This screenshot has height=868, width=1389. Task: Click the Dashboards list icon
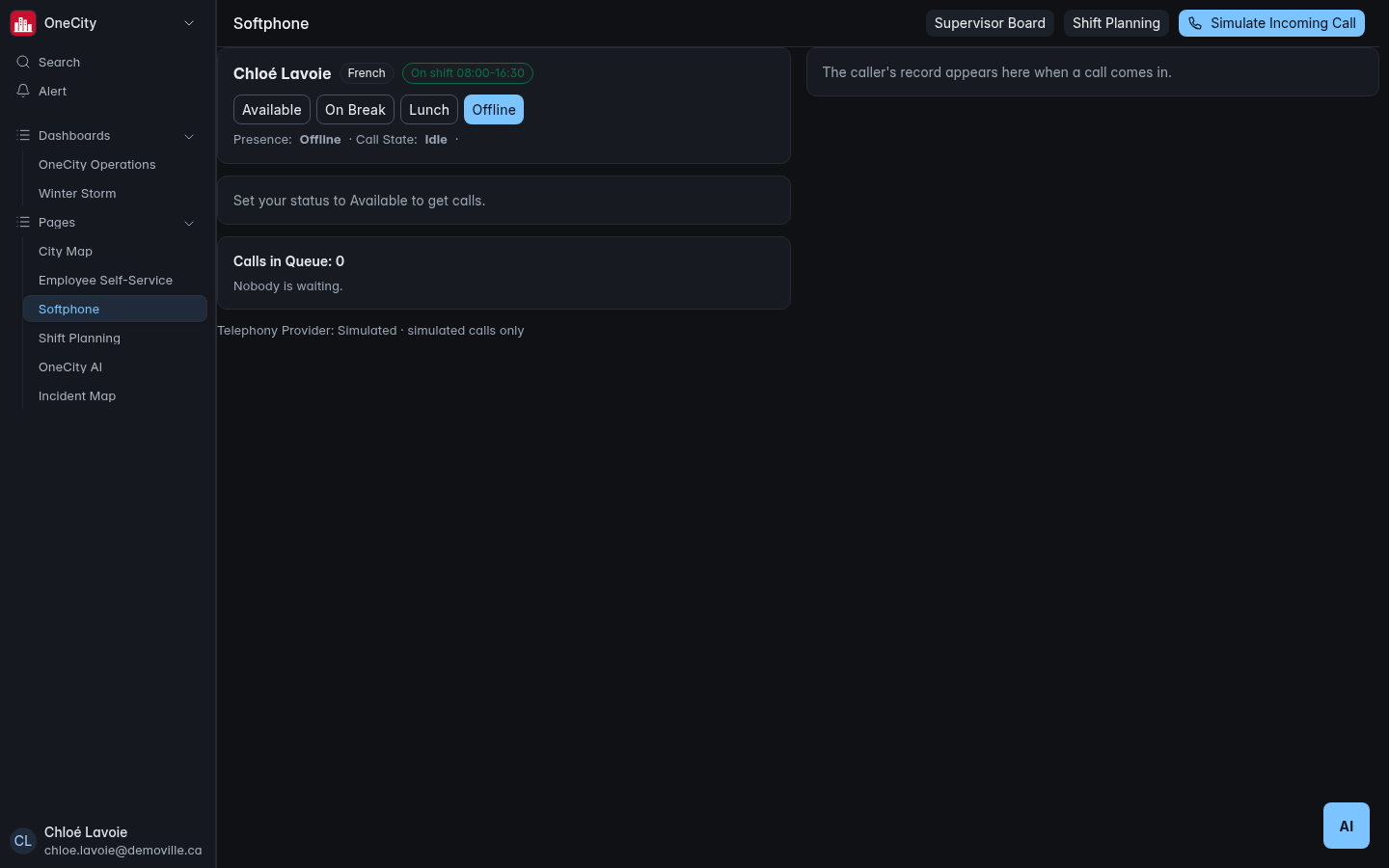coord(23,135)
